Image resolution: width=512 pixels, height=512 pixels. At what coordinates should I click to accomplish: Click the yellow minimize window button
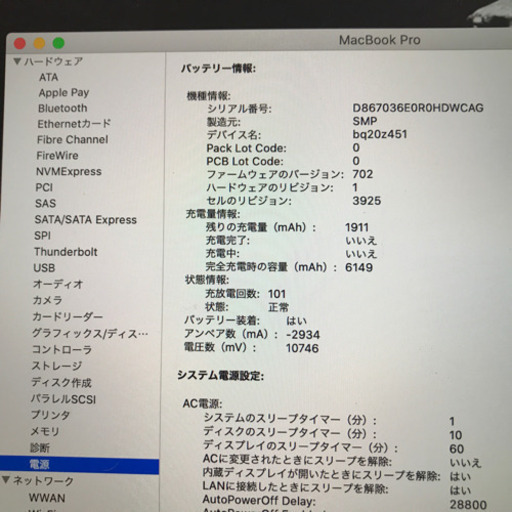pos(39,43)
